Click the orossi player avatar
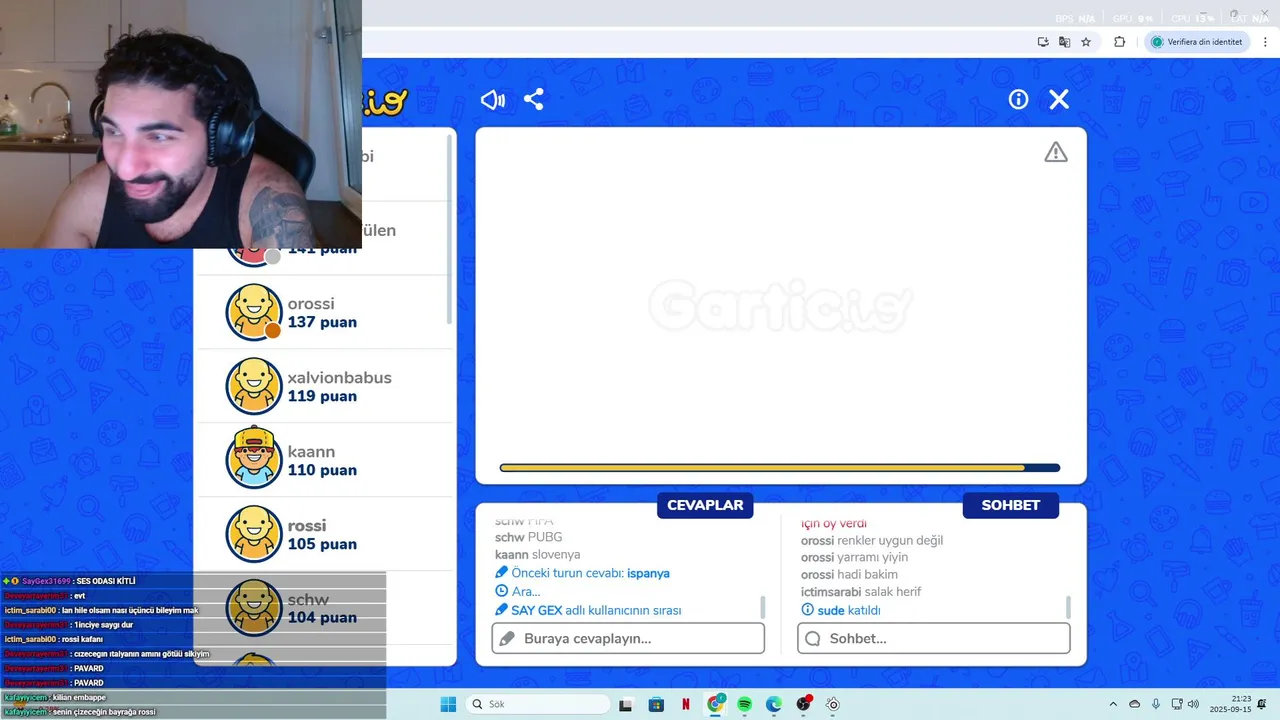Image resolution: width=1280 pixels, height=720 pixels. click(x=254, y=312)
